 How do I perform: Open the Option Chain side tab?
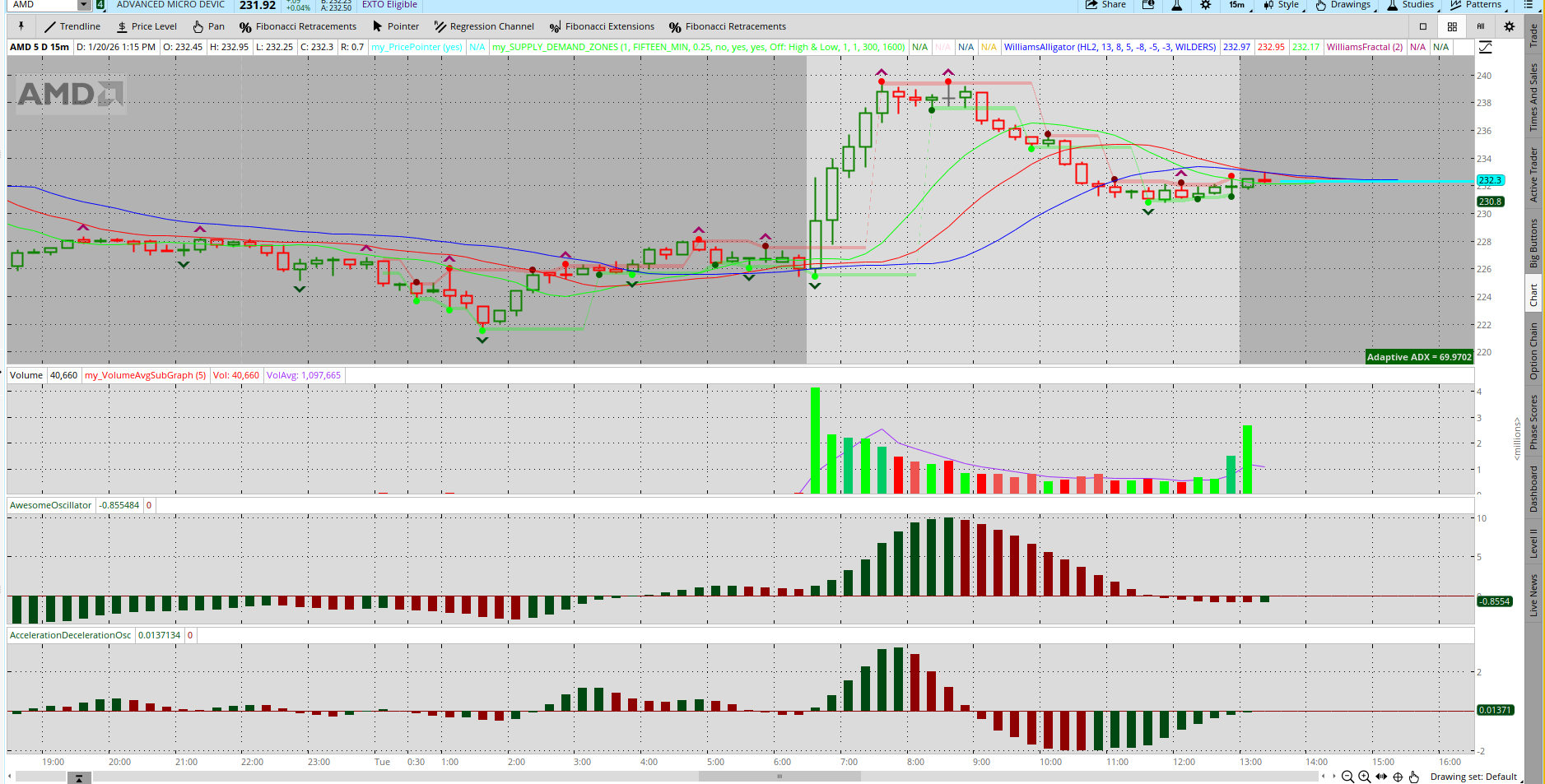pyautogui.click(x=1533, y=350)
